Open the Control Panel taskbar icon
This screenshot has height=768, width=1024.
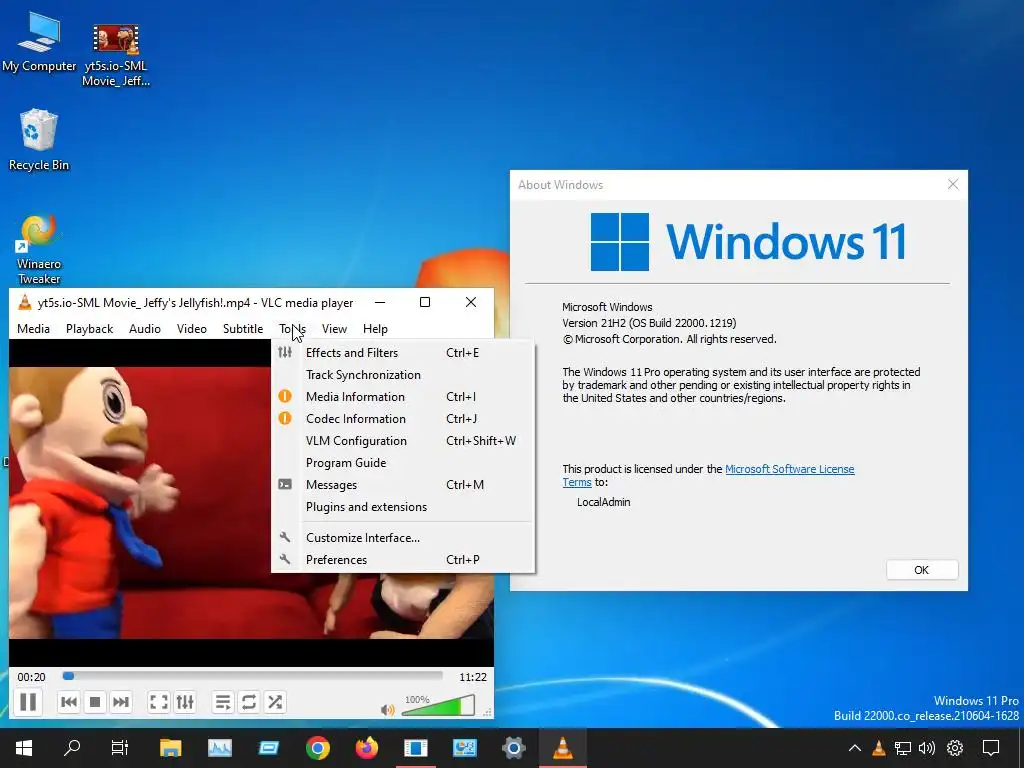point(465,748)
